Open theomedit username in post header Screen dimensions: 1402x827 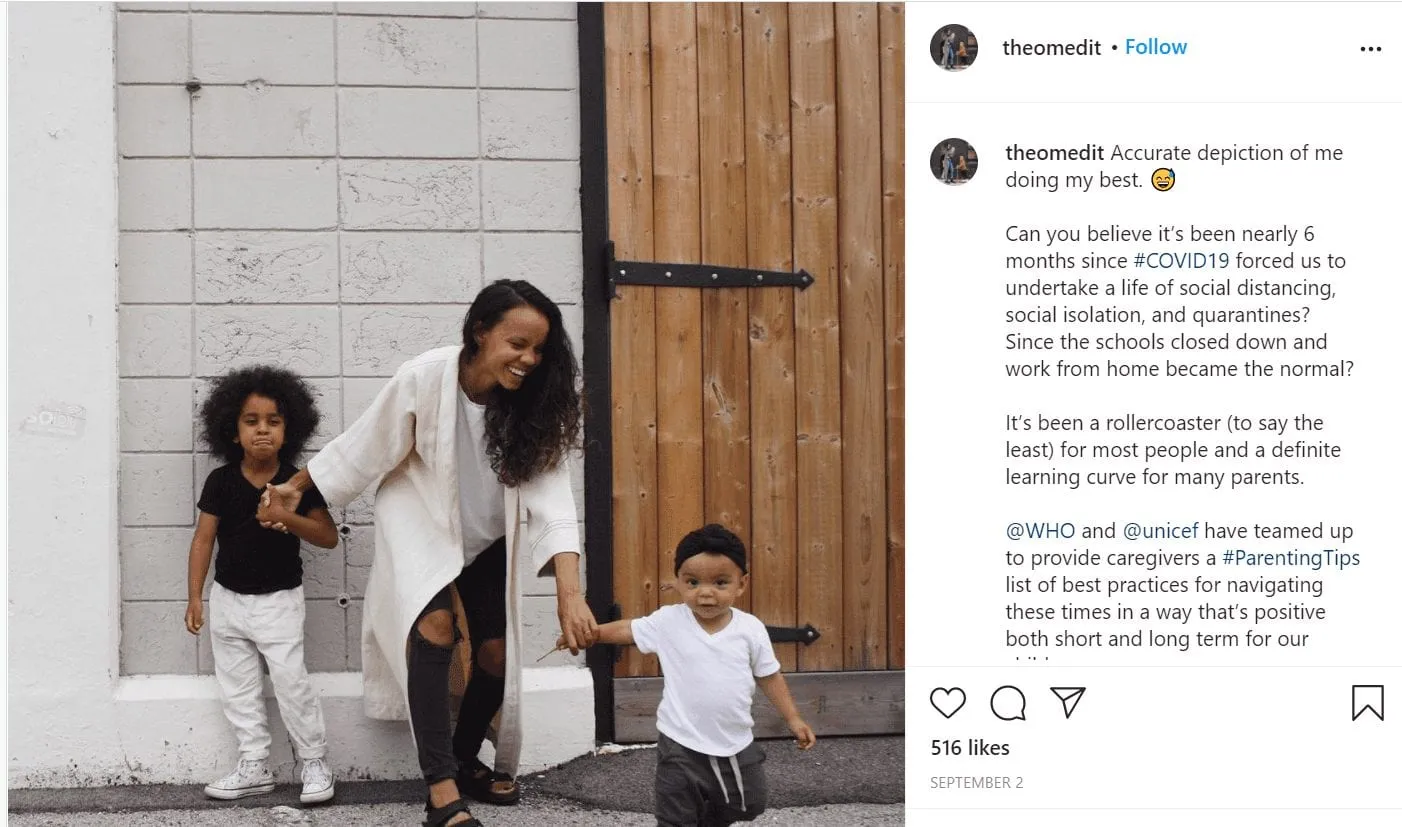(1051, 47)
